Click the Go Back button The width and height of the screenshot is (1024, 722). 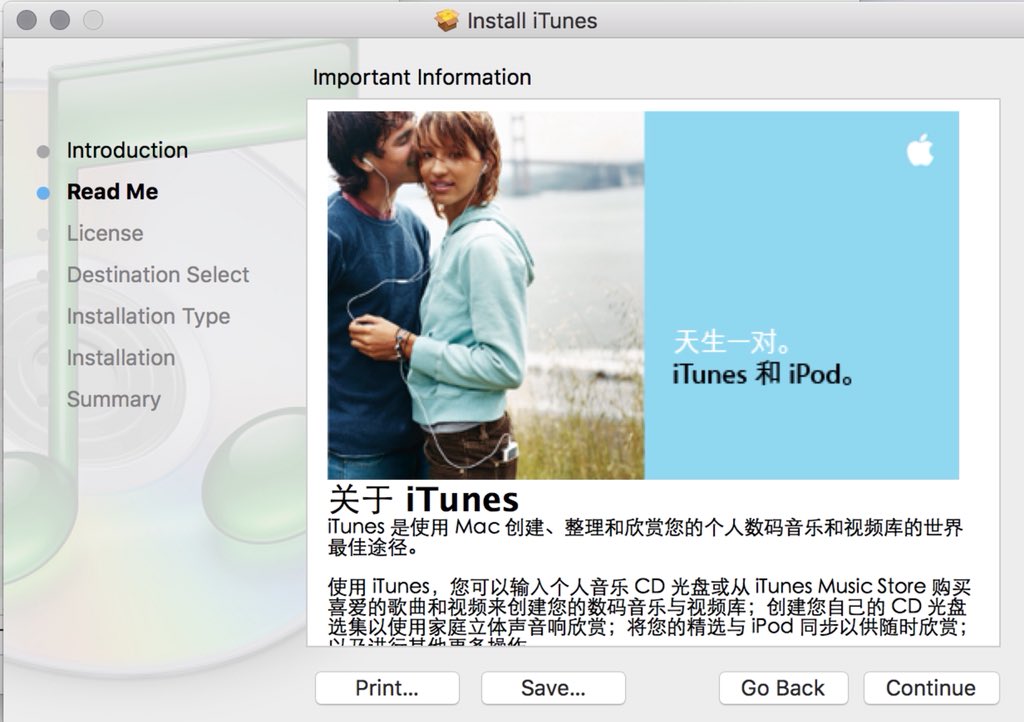[x=783, y=688]
